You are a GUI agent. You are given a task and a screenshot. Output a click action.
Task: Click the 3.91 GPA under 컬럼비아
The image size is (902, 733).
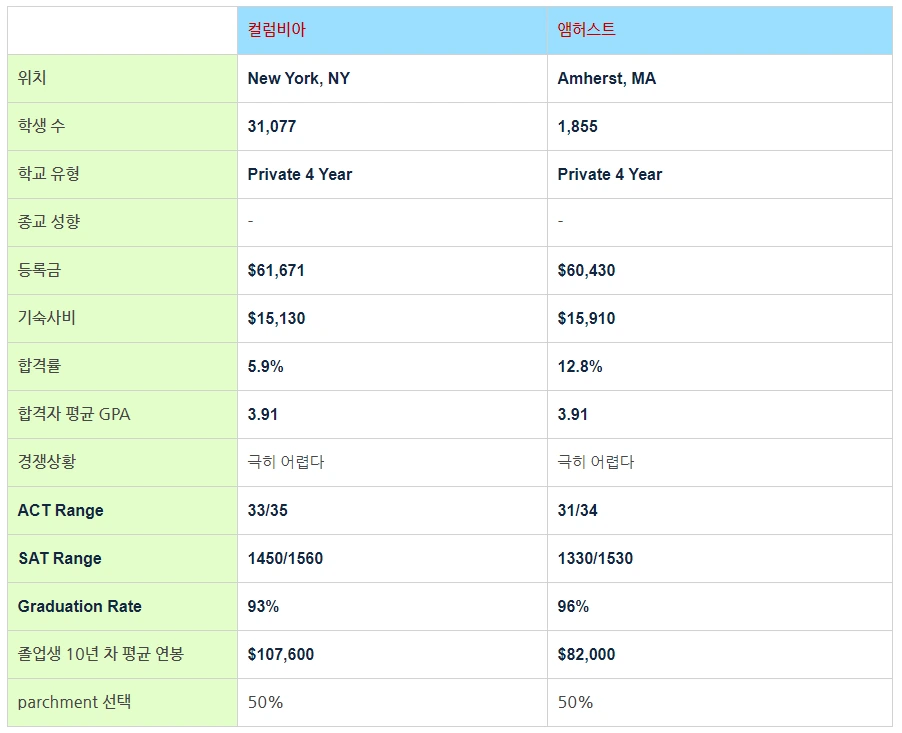262,414
